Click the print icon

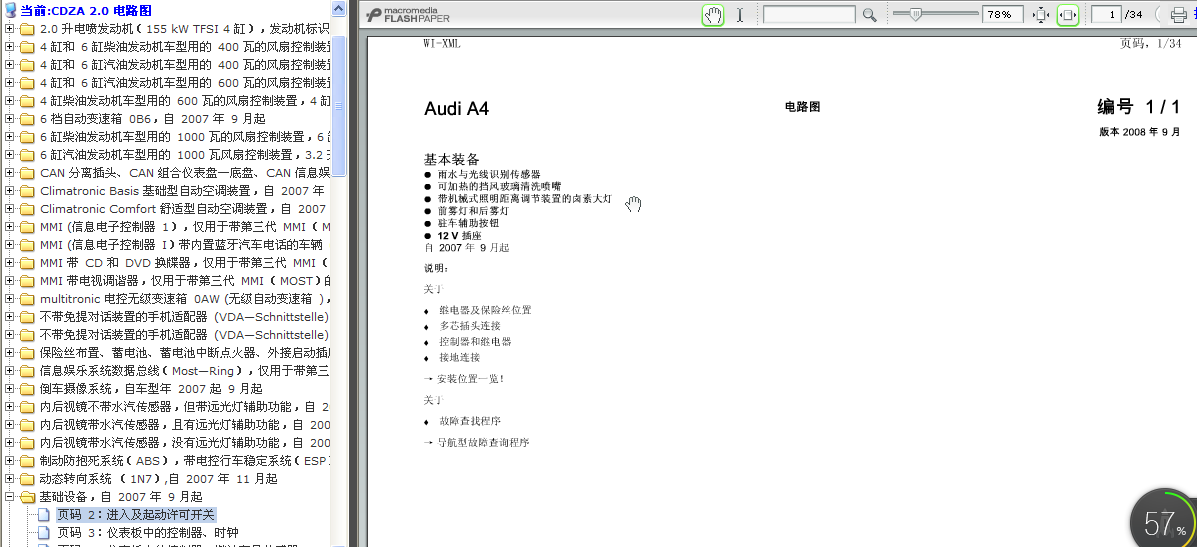1180,14
